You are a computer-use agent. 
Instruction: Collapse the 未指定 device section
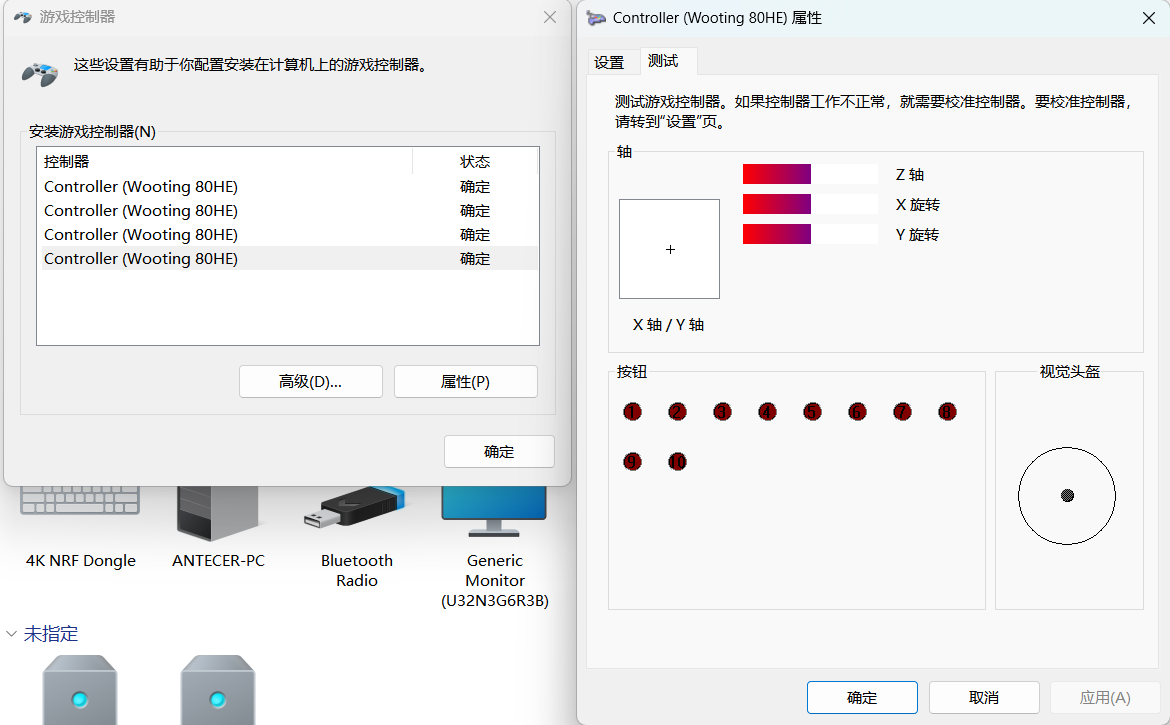pyautogui.click(x=12, y=633)
